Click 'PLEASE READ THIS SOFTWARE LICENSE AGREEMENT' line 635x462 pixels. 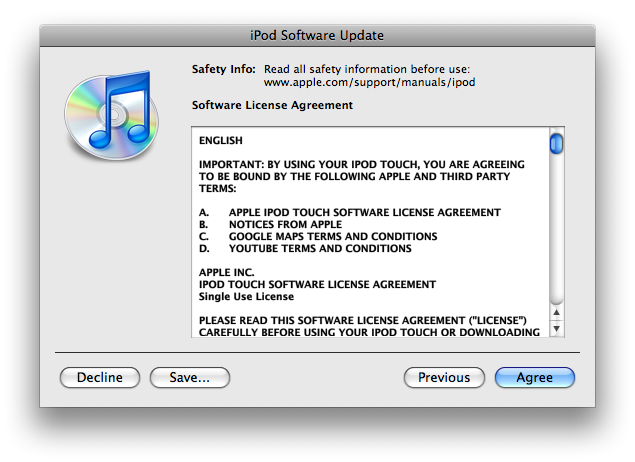[362, 320]
